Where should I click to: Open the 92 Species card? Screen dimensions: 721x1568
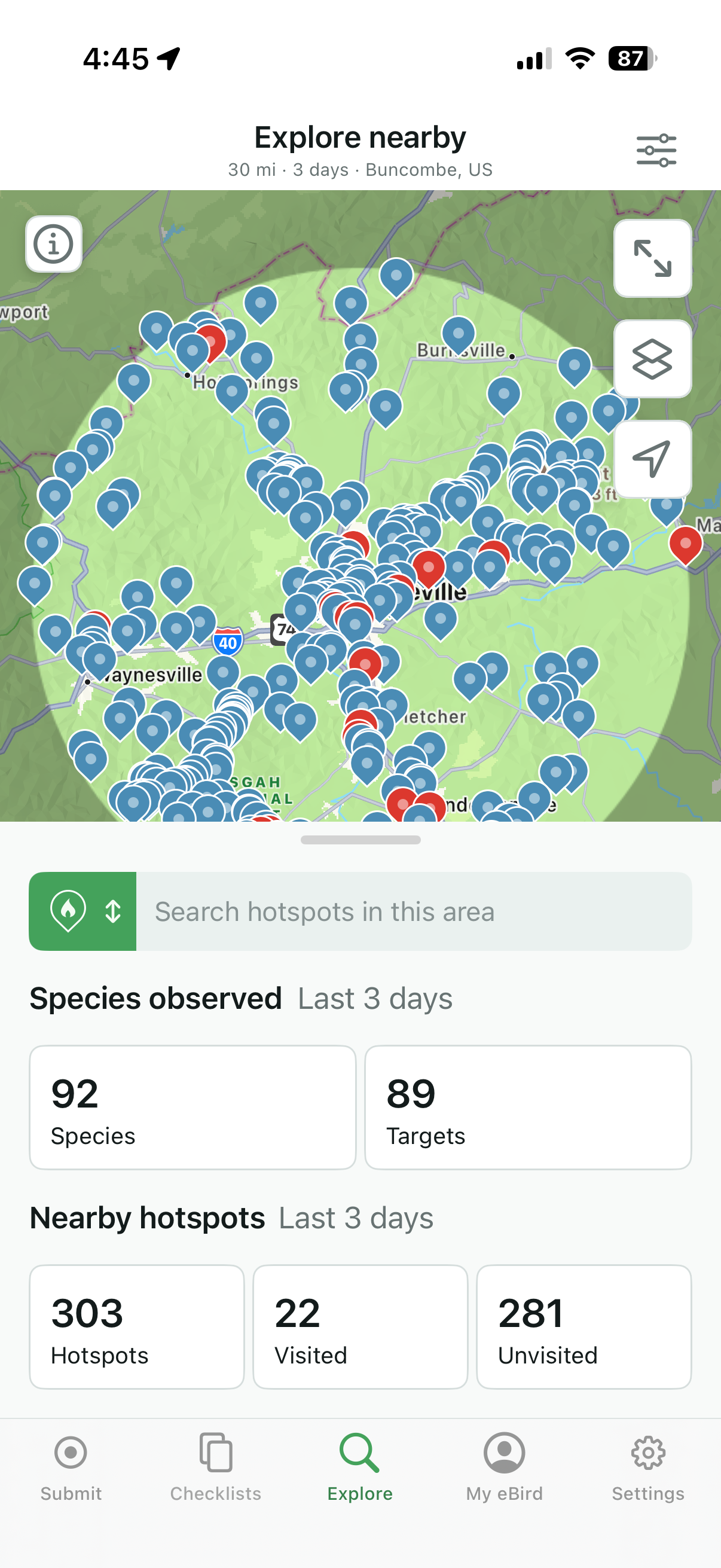coord(193,1107)
